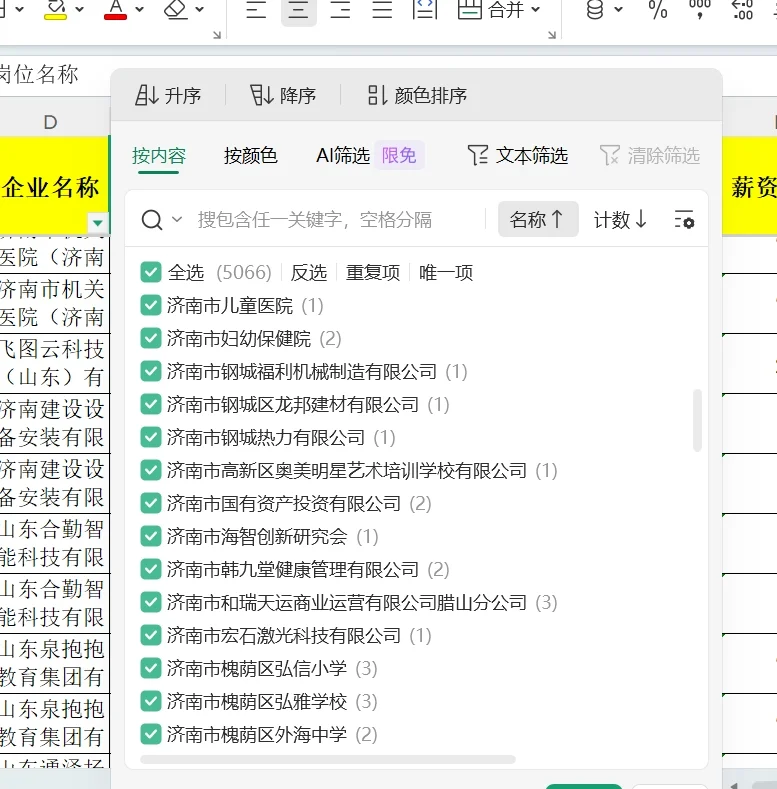
Task: Open the font color dropdown arrow
Action: pos(140,9)
